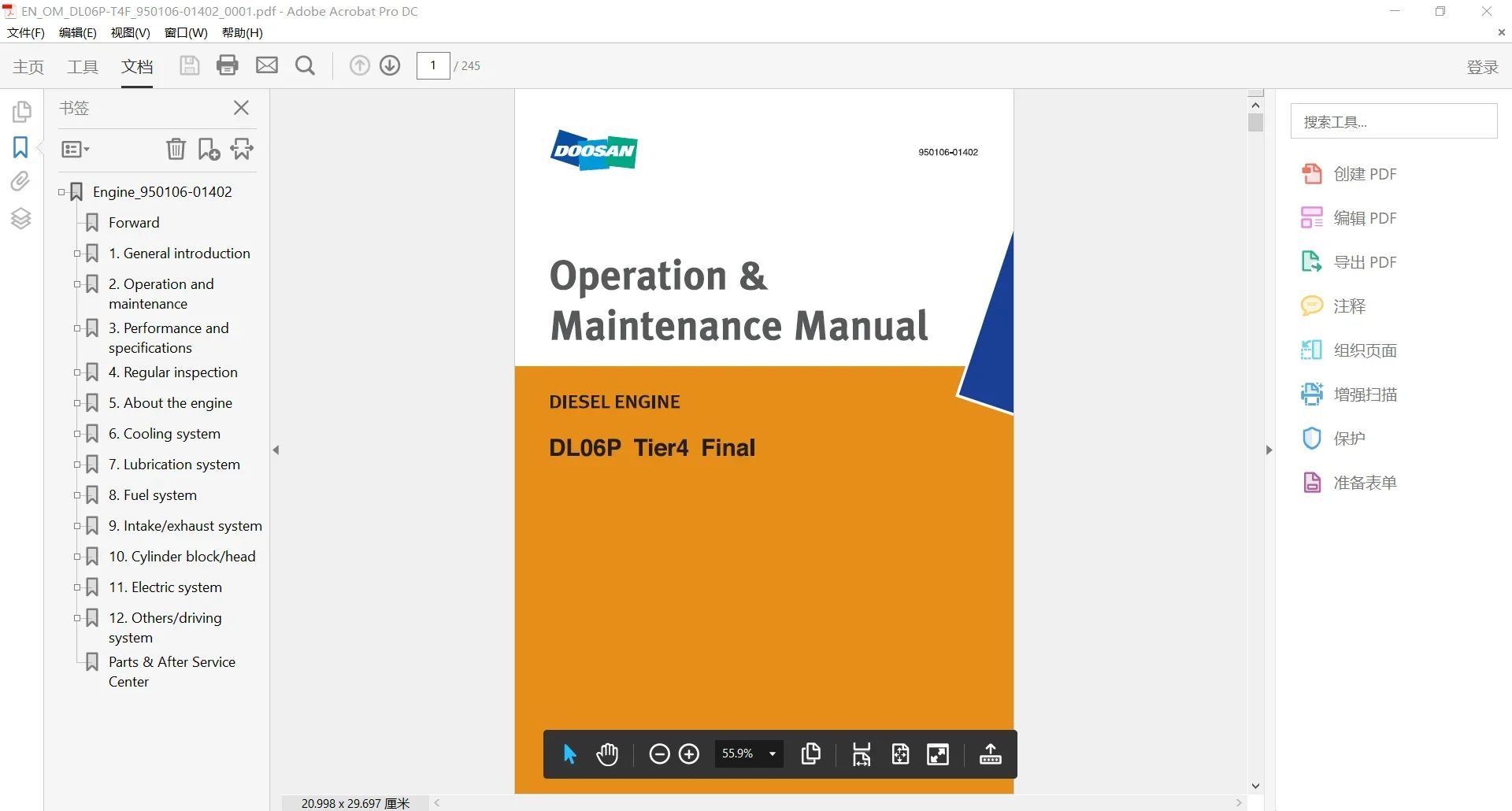Open the Protect tool
The image size is (1512, 811).
(x=1333, y=439)
